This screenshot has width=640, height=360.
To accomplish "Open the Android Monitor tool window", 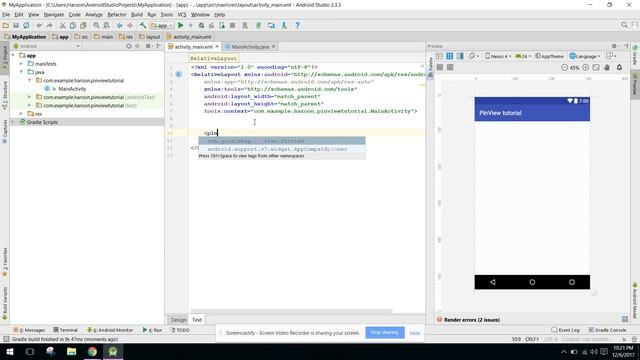I will (110, 330).
